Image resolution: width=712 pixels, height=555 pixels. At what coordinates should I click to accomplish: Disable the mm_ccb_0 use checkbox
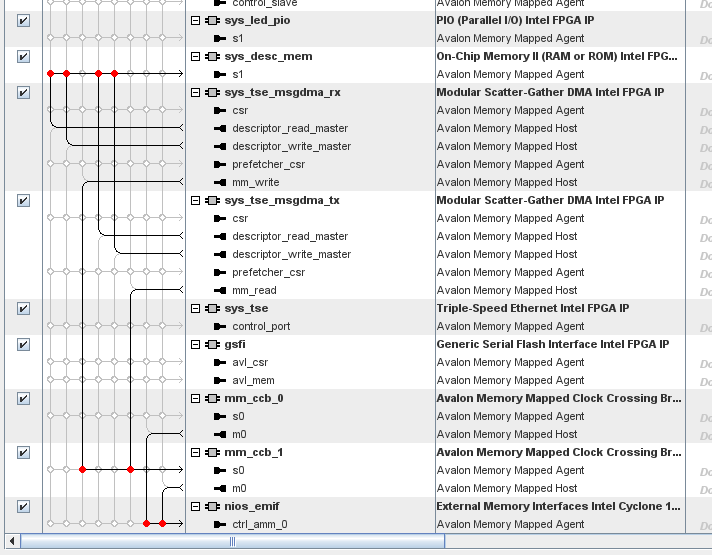tap(24, 398)
